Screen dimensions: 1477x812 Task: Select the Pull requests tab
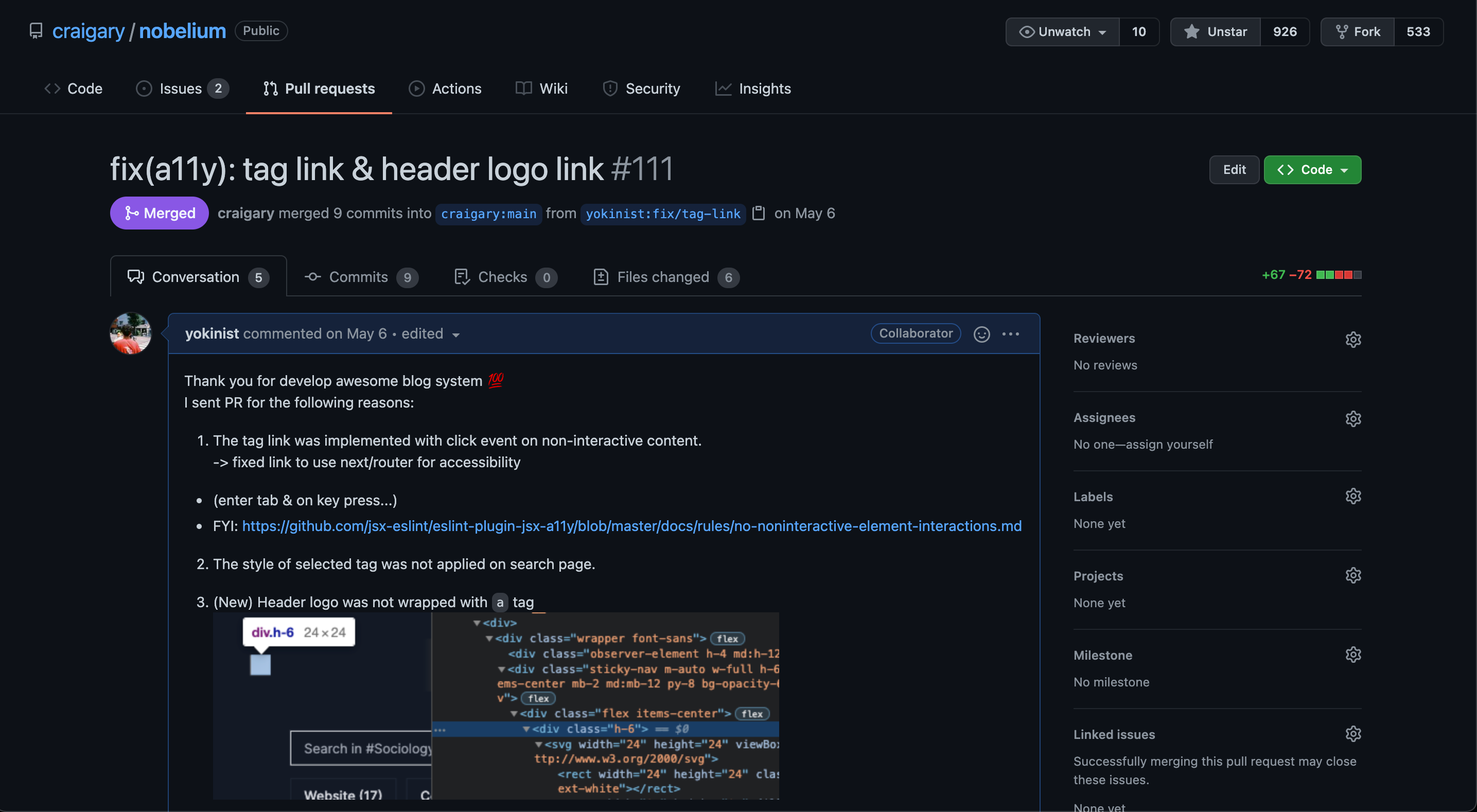(x=319, y=89)
